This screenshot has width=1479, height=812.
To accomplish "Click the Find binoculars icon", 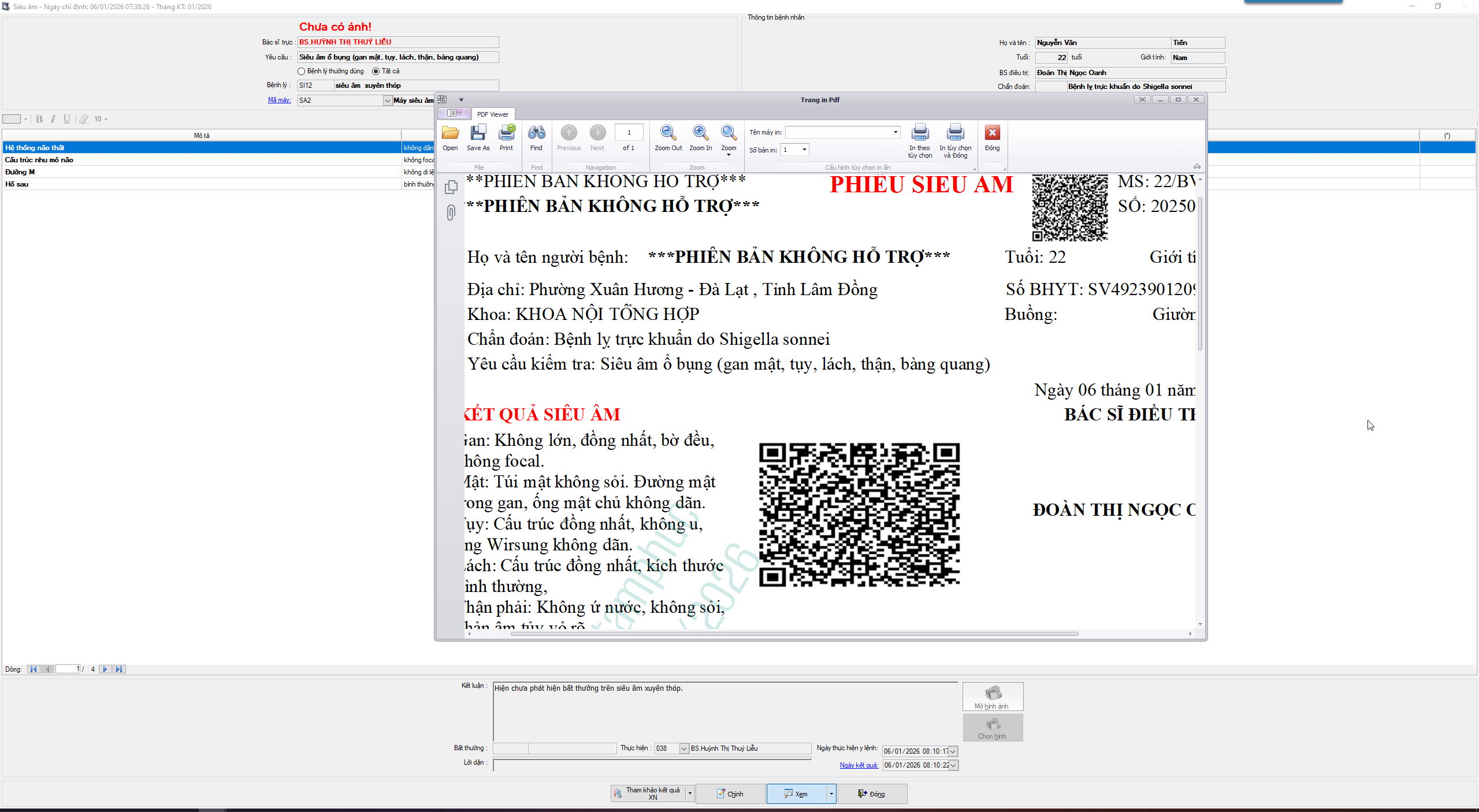I will pyautogui.click(x=536, y=134).
